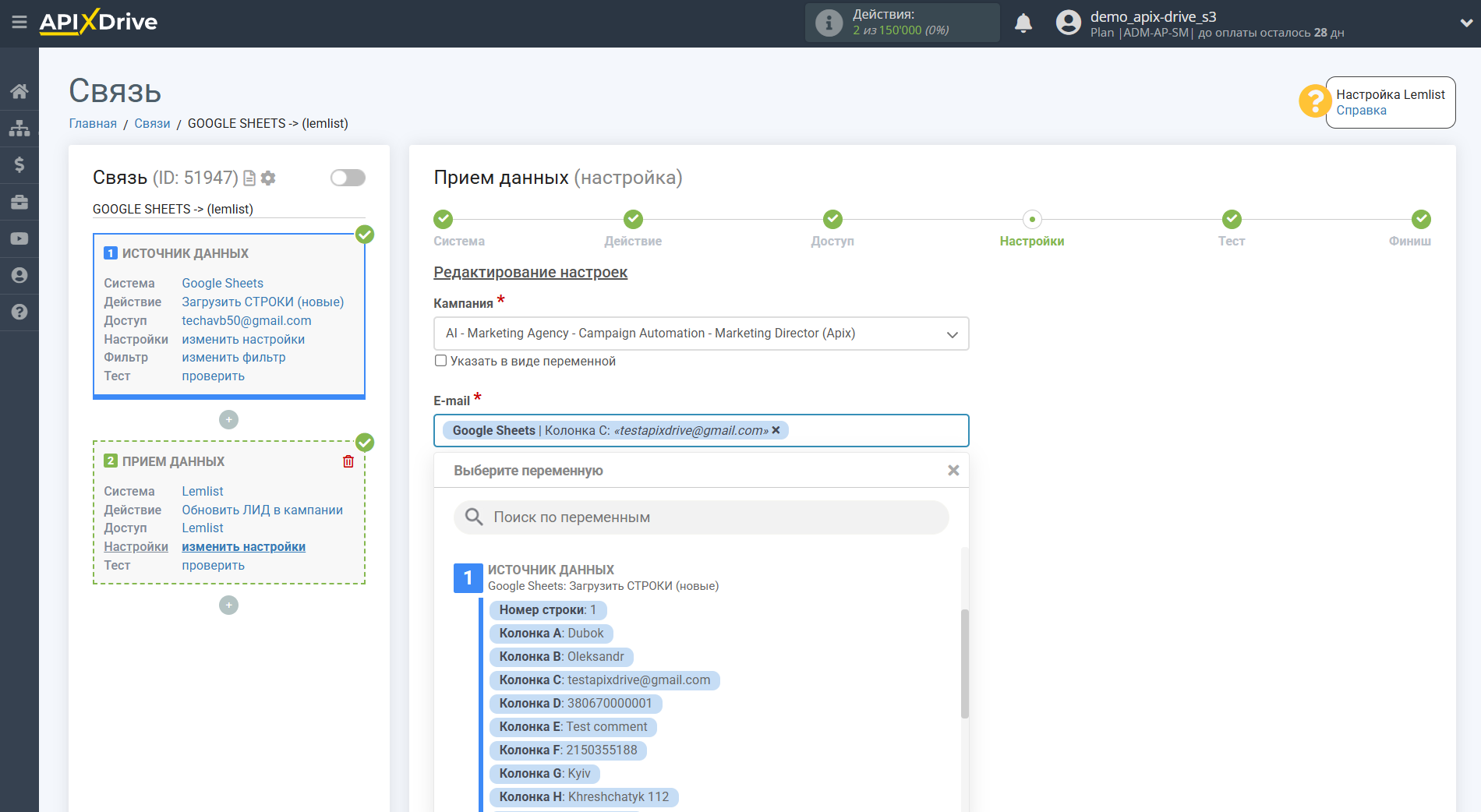Open the dollar billing icon in the sidebar
This screenshot has width=1481, height=812.
click(x=19, y=164)
